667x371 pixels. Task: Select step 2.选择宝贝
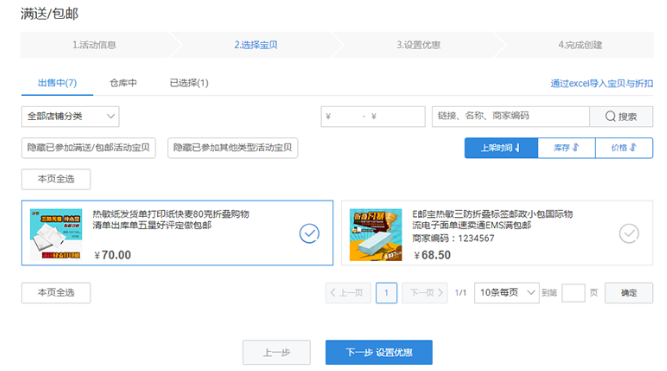(256, 45)
